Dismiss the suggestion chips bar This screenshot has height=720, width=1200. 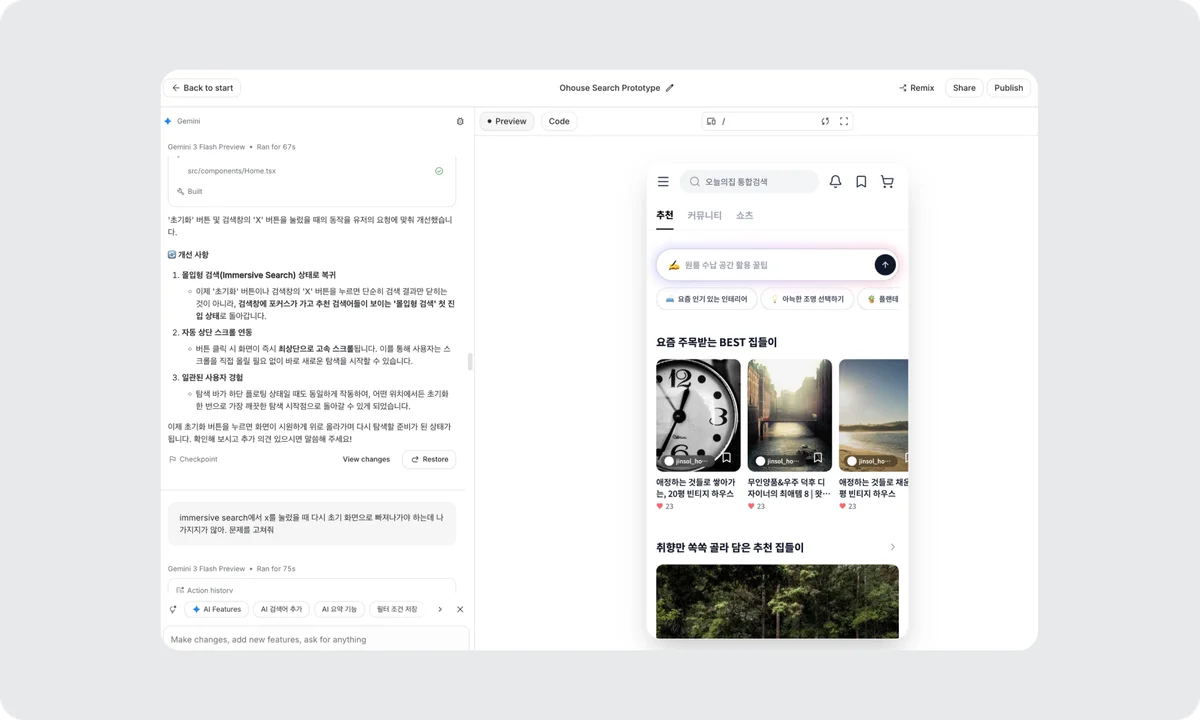pos(460,609)
